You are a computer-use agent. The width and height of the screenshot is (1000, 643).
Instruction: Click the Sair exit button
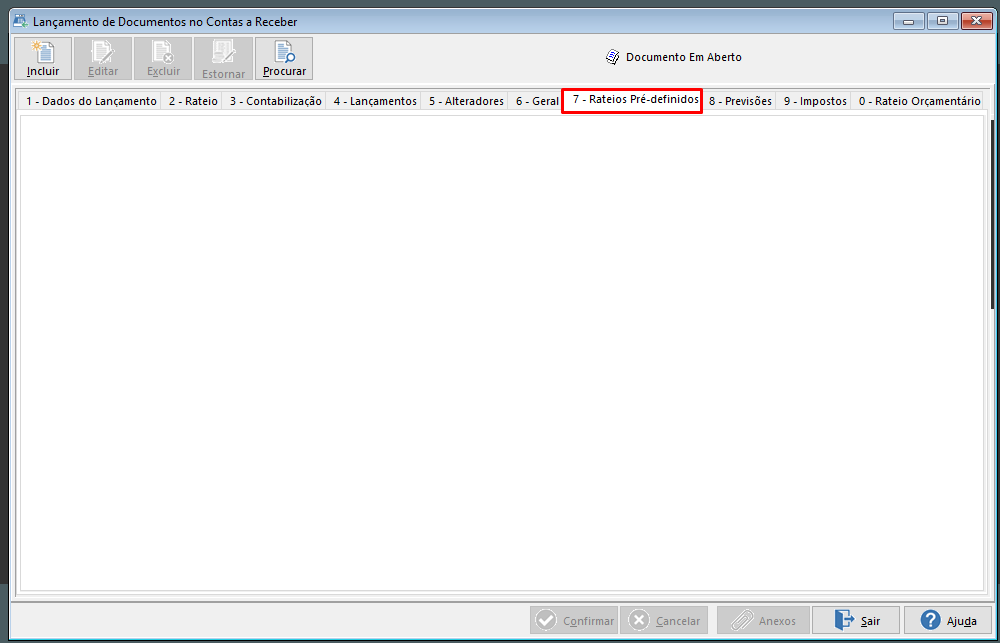point(856,621)
